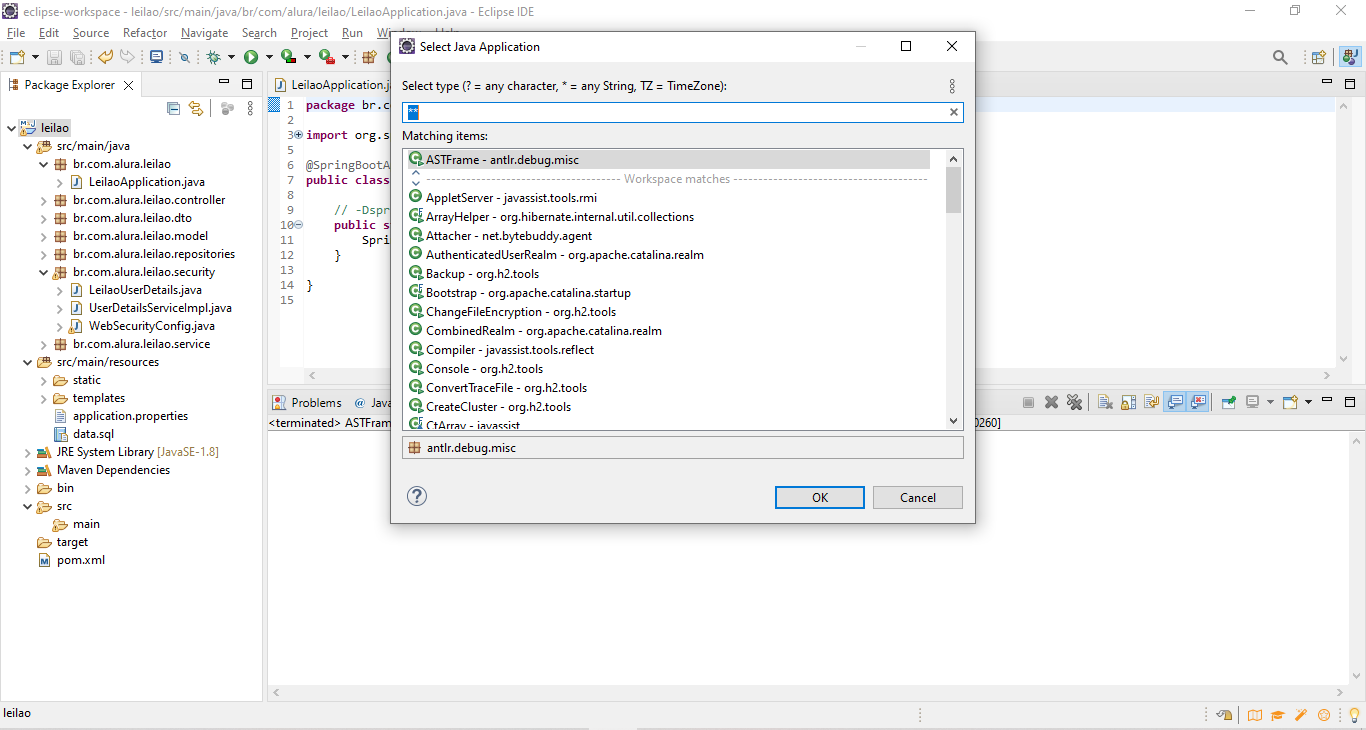Image resolution: width=1366 pixels, height=730 pixels.
Task: Expand Maven Dependencies node
Action: pos(27,470)
